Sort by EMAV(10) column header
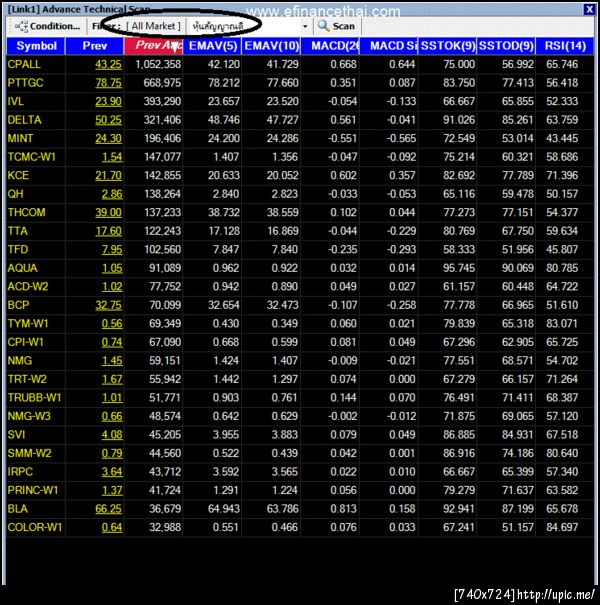 pos(271,46)
